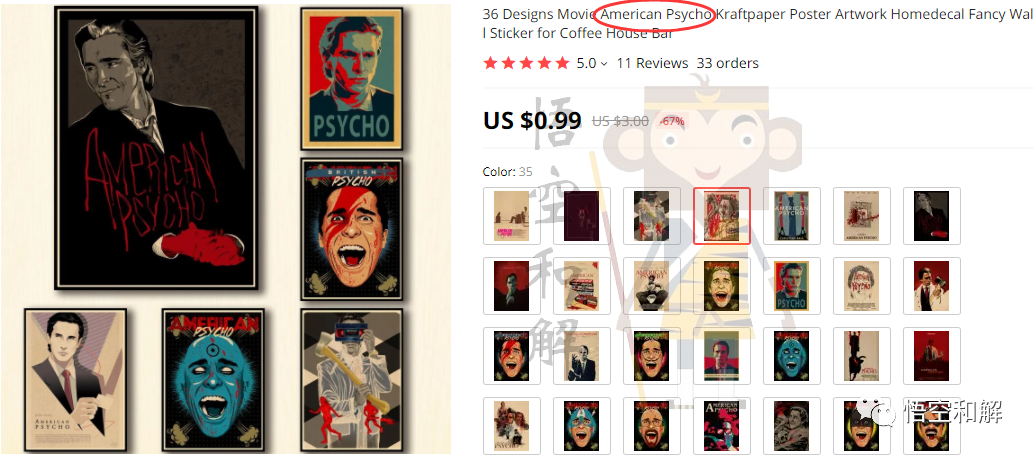
Task: Click the US $0.99 price text
Action: pos(533,120)
